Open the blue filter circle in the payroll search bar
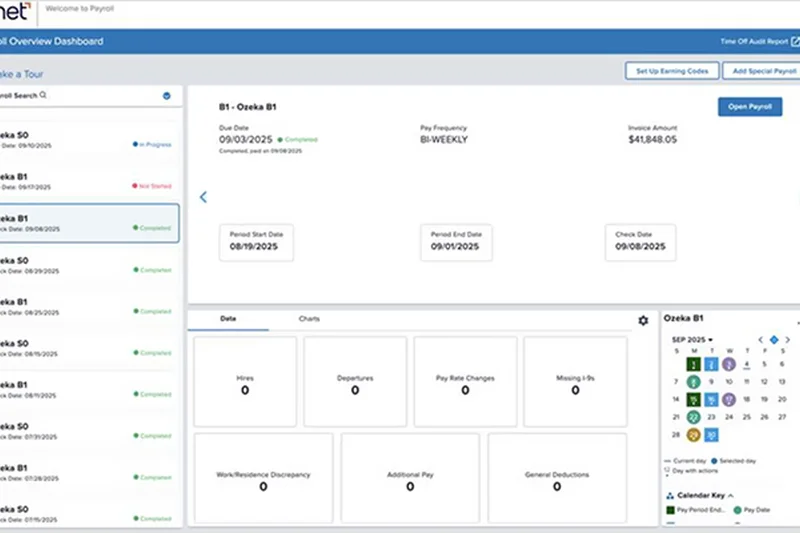Screen dimensions: 800x533 (x=166, y=96)
